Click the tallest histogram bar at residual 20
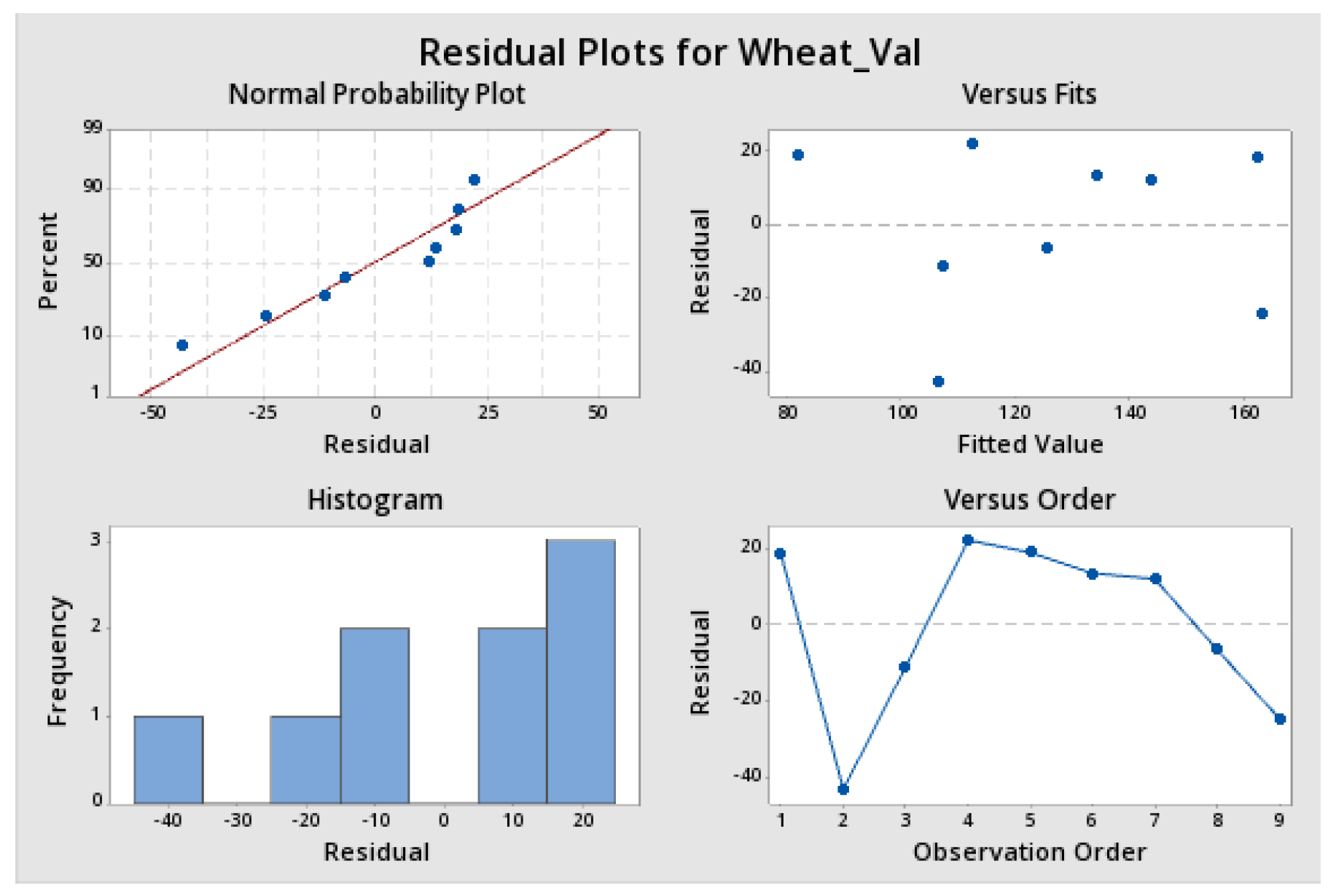 click(x=581, y=670)
